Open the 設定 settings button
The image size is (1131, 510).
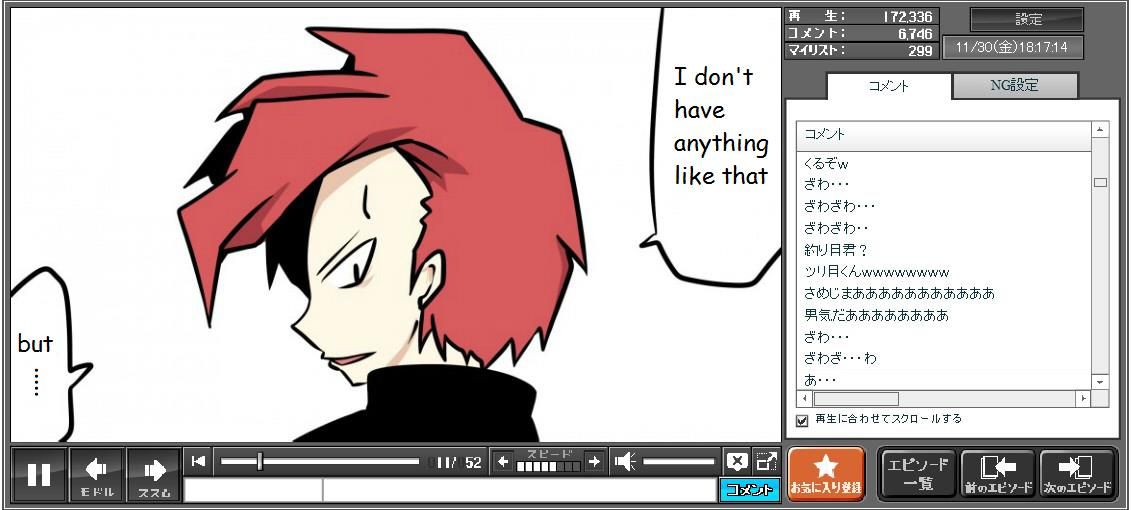click(1027, 19)
